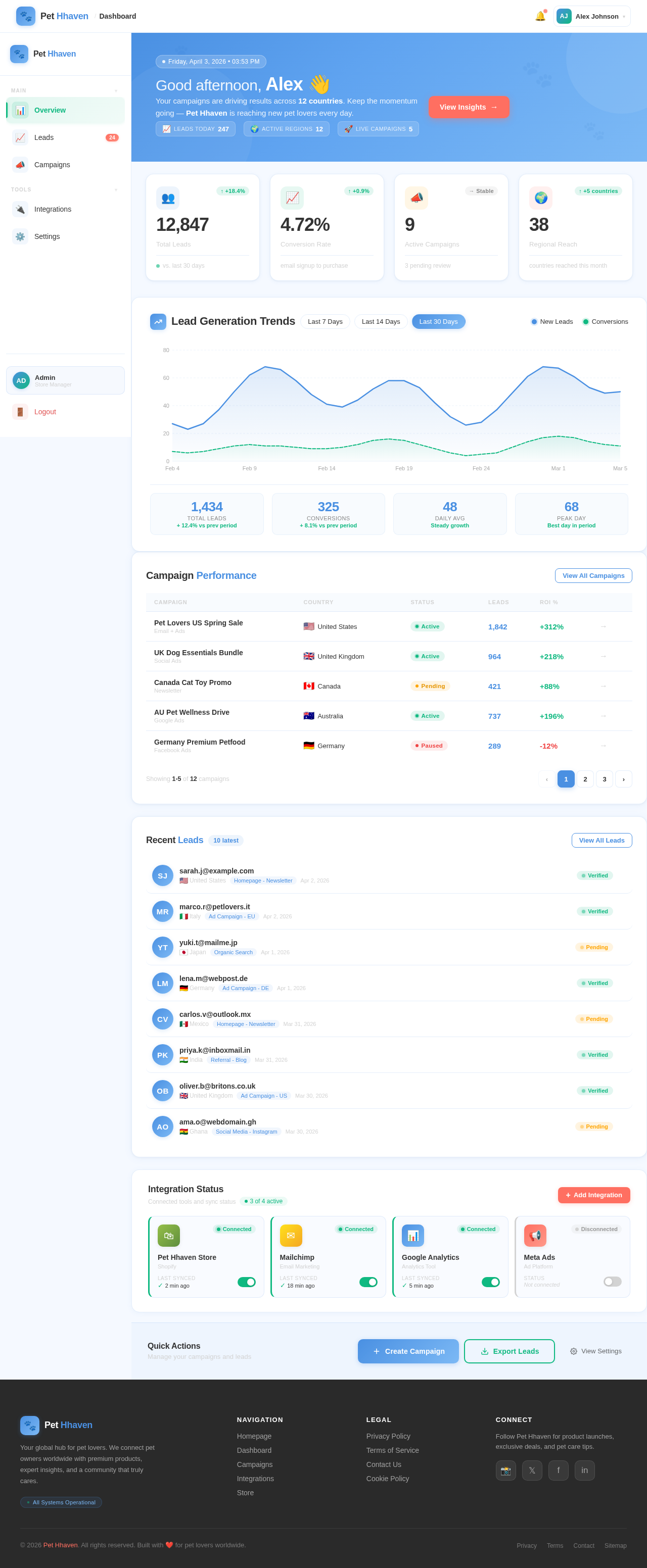
Task: Go to next campaigns page arrow
Action: tap(623, 779)
